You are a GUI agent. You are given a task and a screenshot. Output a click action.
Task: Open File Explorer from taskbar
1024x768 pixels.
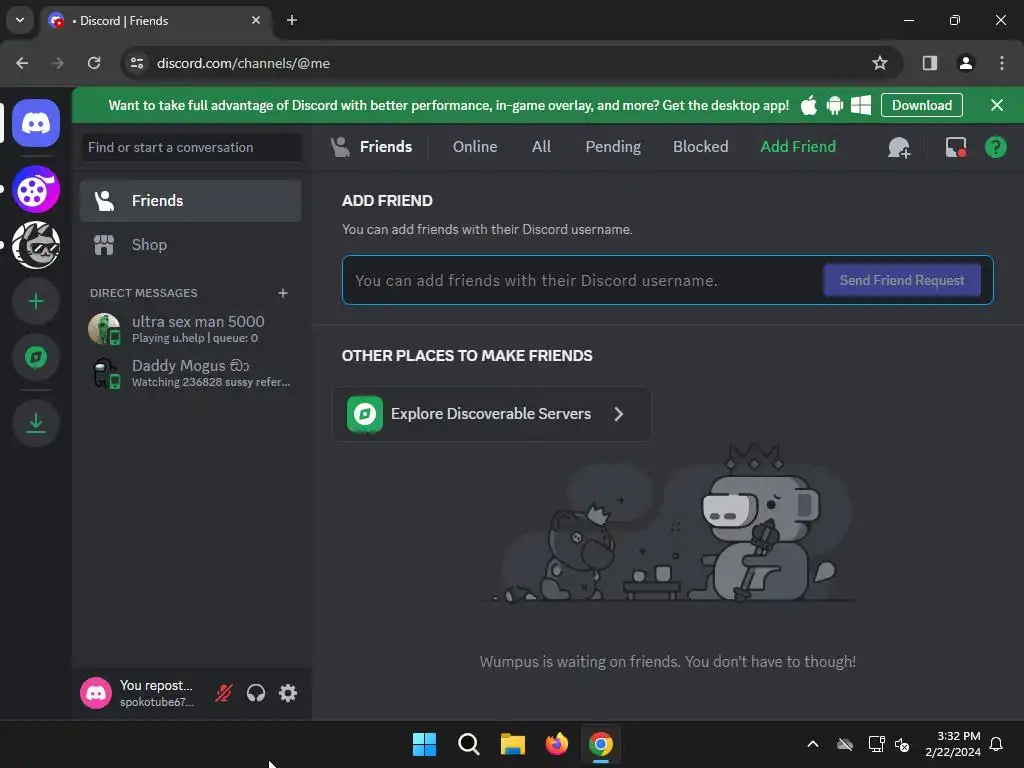[x=513, y=744]
